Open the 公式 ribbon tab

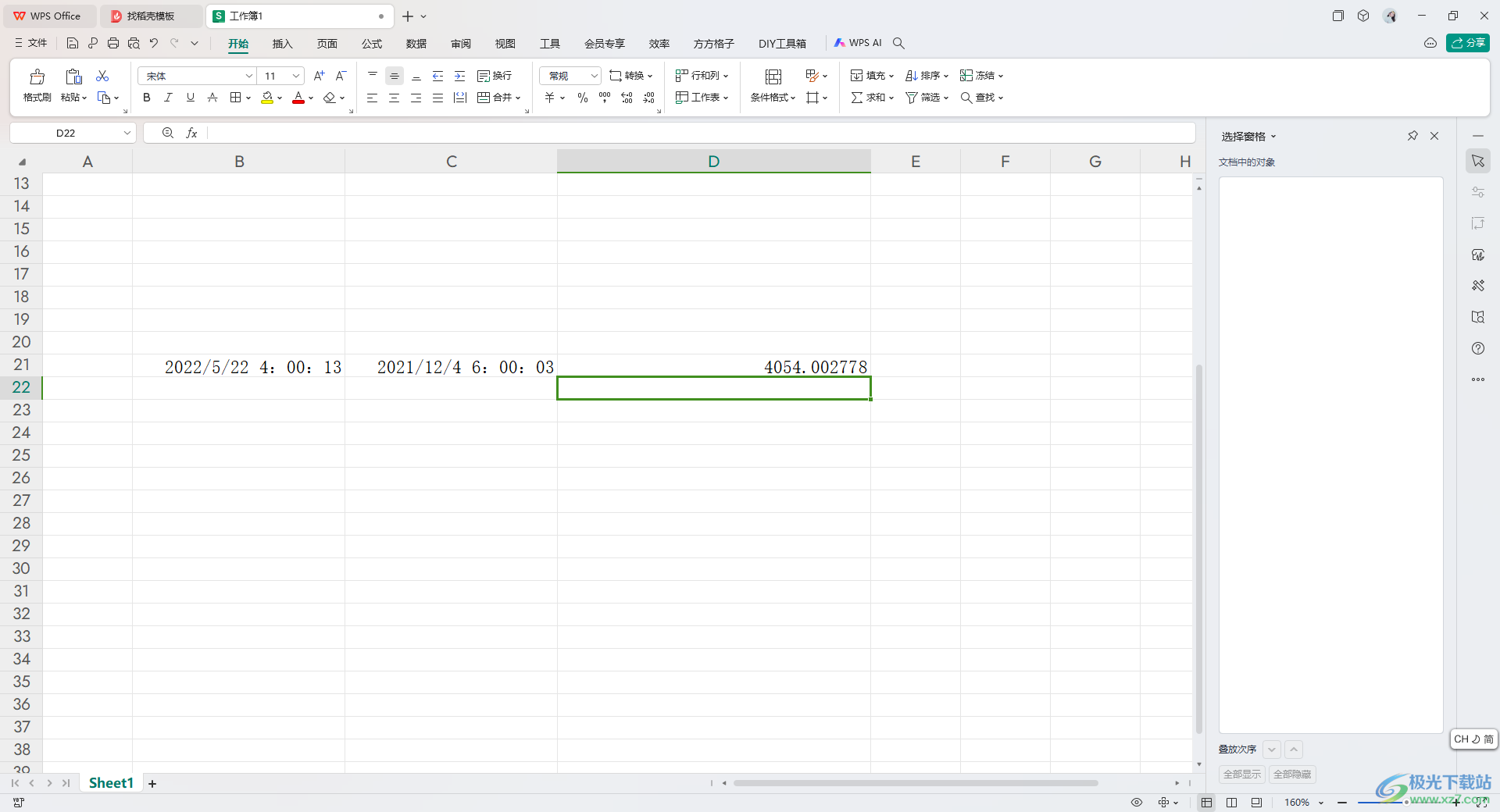372,44
